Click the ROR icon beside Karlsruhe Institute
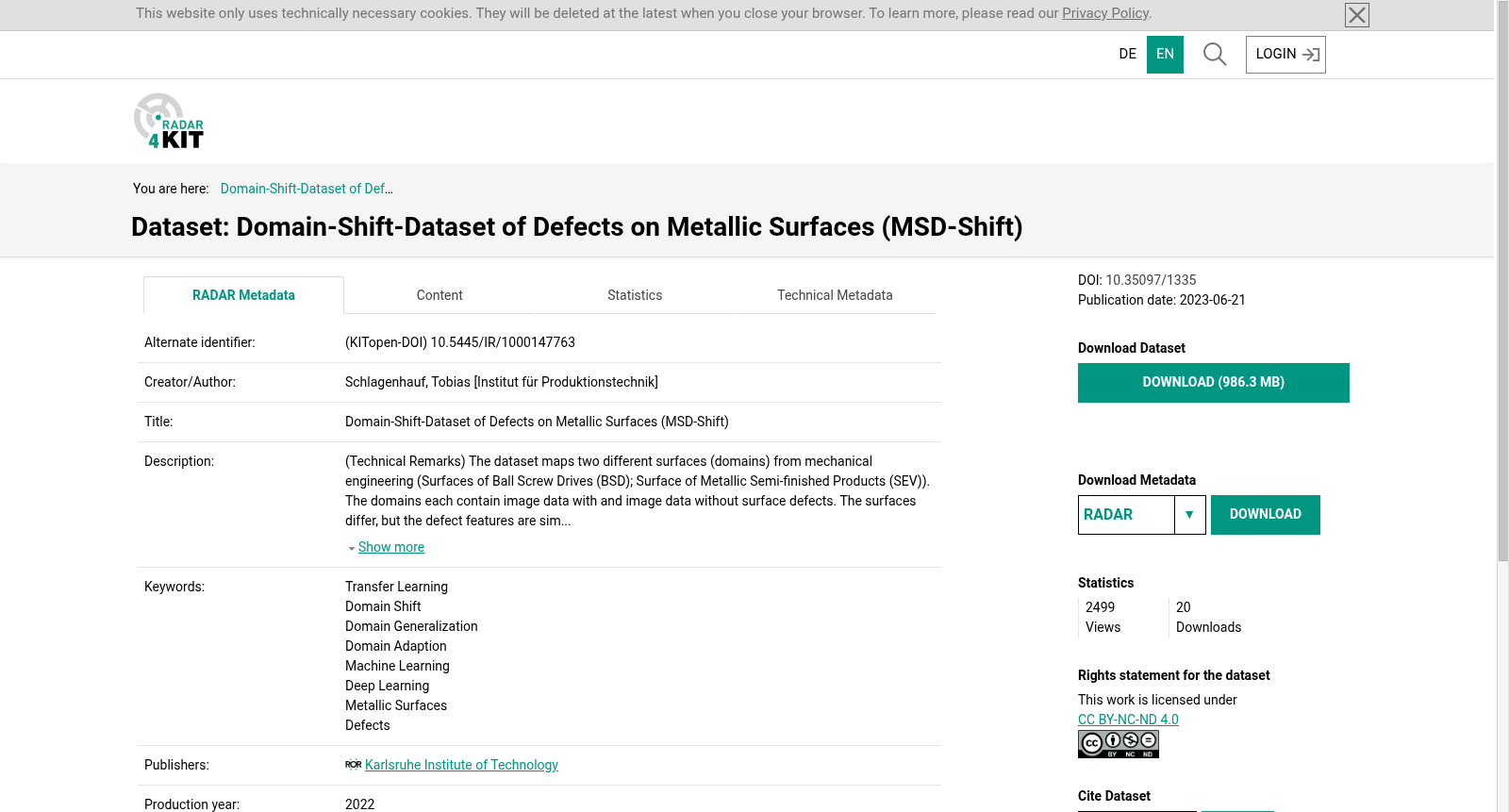 pos(354,765)
